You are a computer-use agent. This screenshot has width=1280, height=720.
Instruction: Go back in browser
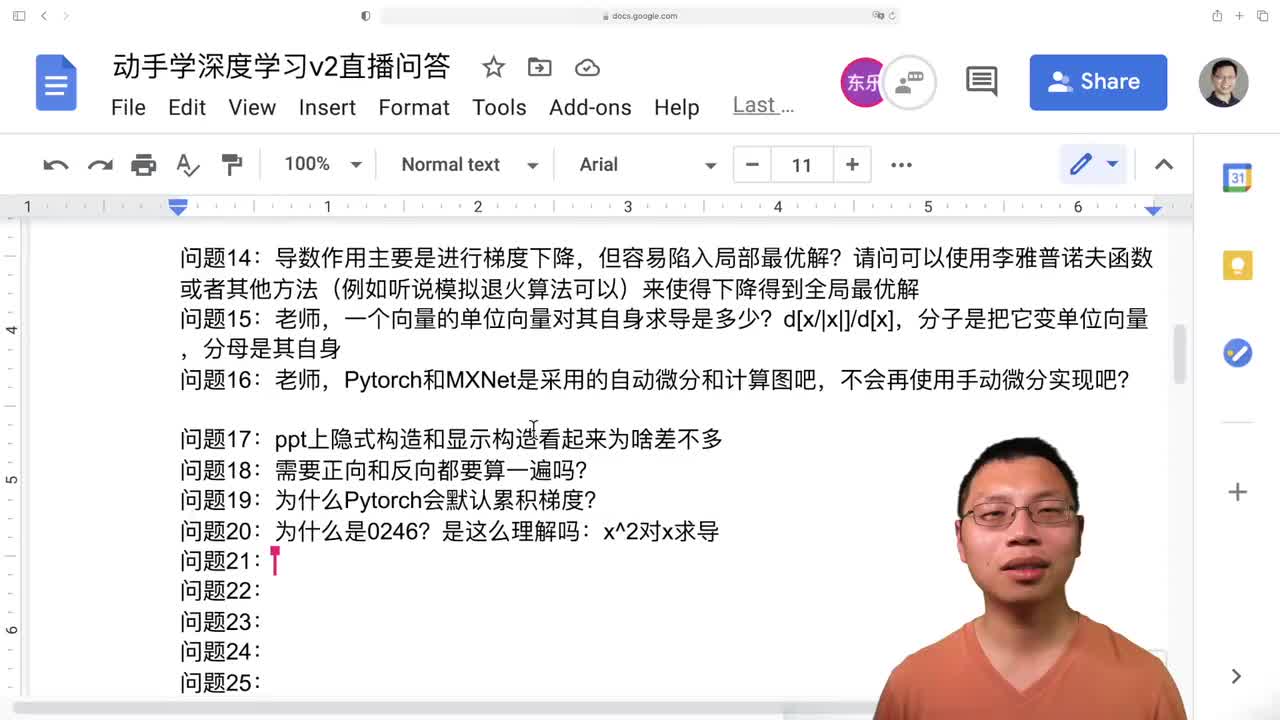pyautogui.click(x=44, y=16)
